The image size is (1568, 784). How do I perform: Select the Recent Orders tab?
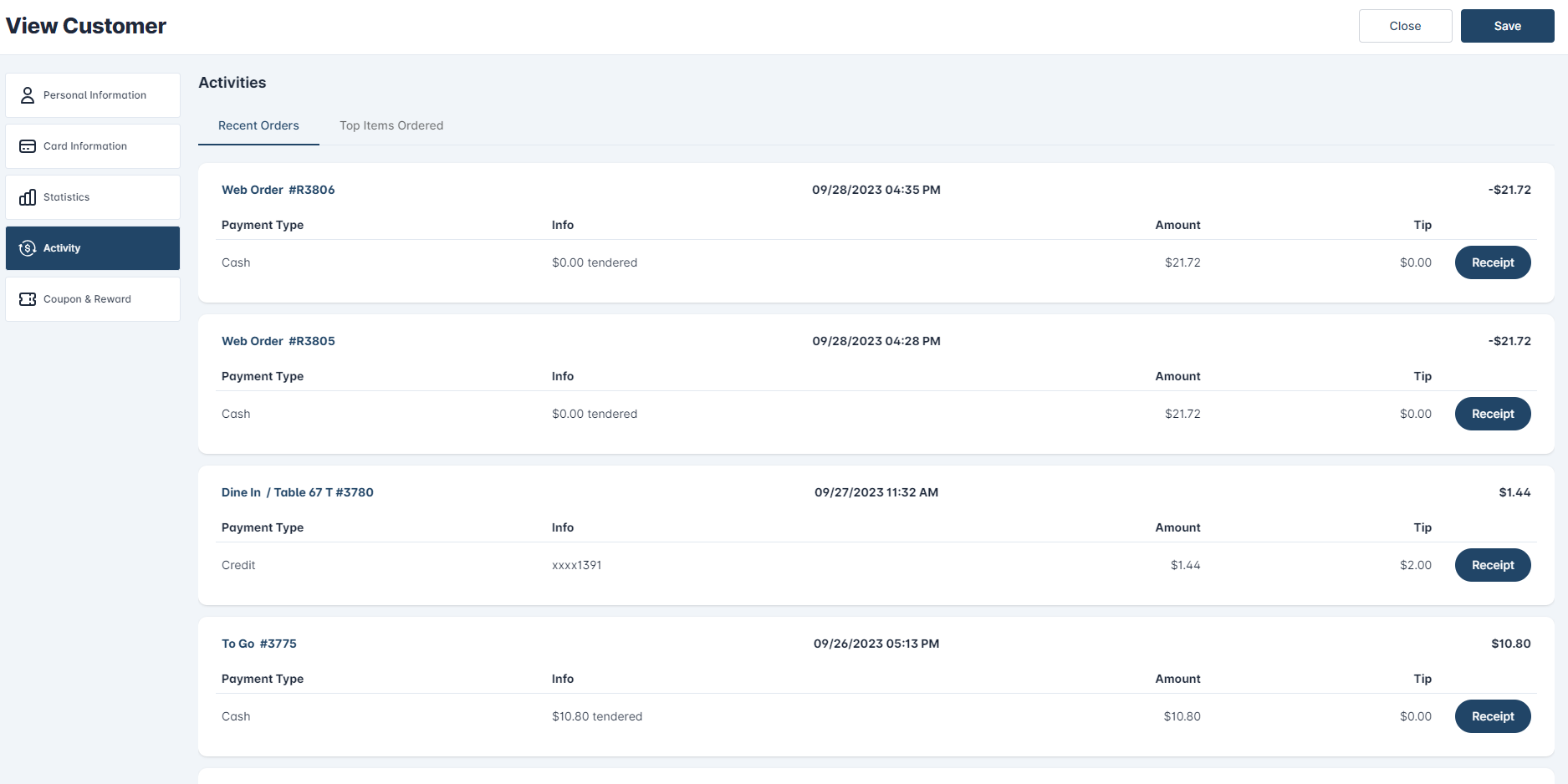258,125
